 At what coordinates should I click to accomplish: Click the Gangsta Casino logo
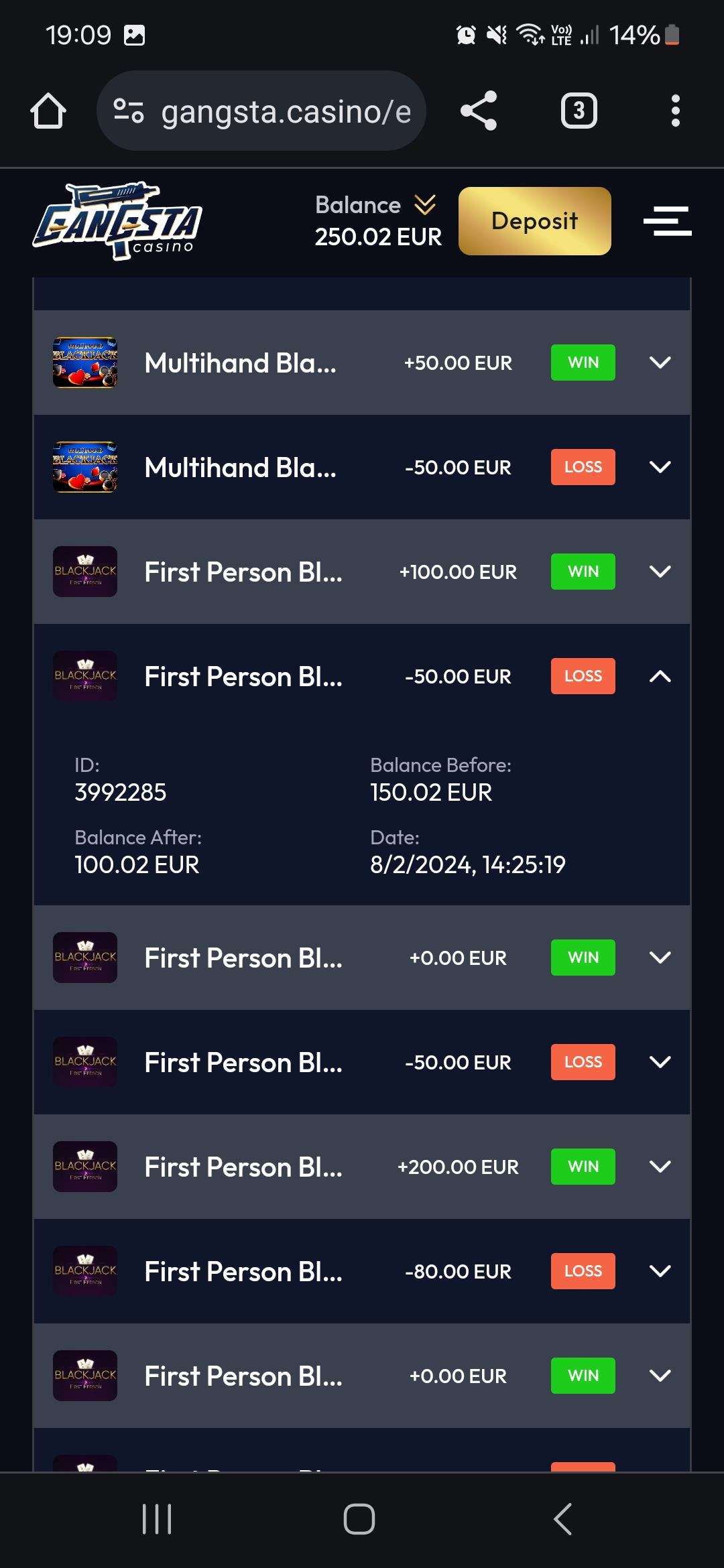point(117,221)
